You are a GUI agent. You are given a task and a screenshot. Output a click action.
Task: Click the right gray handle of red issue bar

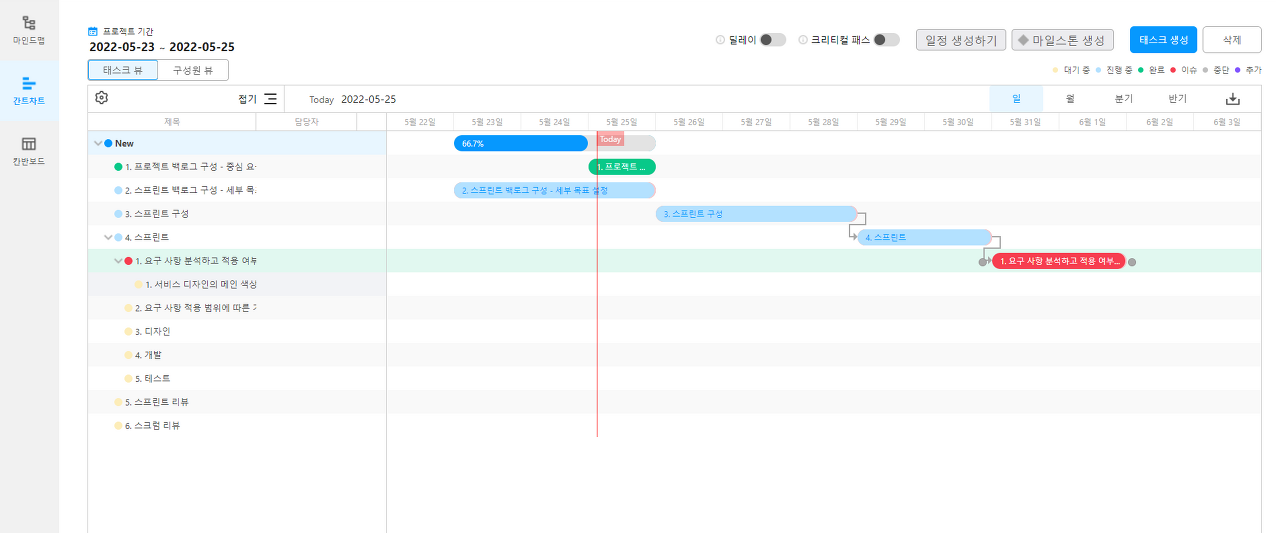coord(1132,262)
